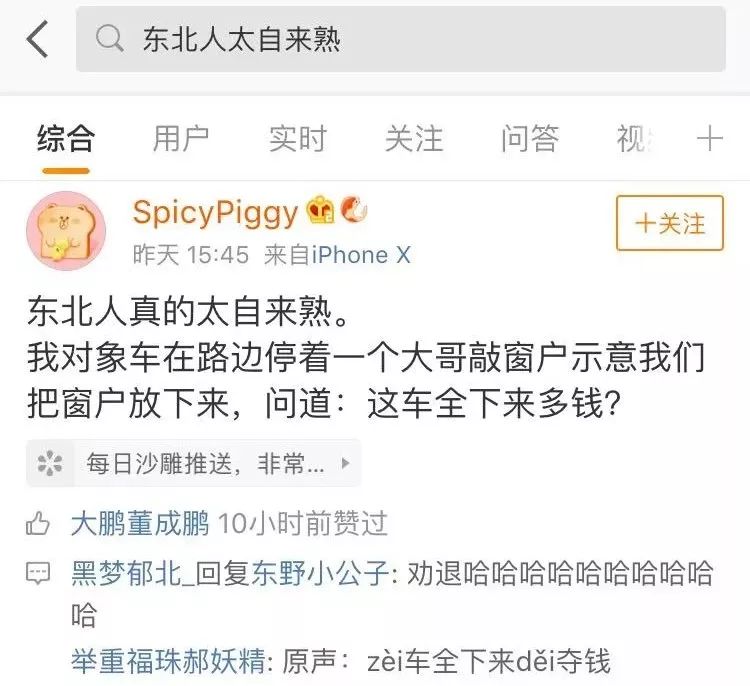Open 大鹏董成鹏 profile link
The height and width of the screenshot is (686, 750).
tap(140, 523)
